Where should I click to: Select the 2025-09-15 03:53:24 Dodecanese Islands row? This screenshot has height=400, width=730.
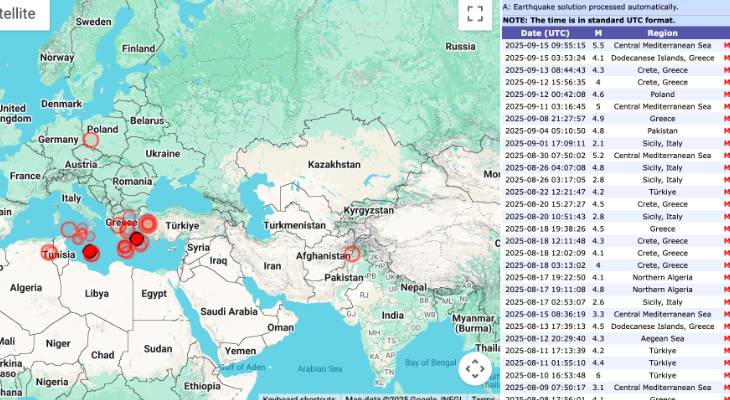point(616,58)
